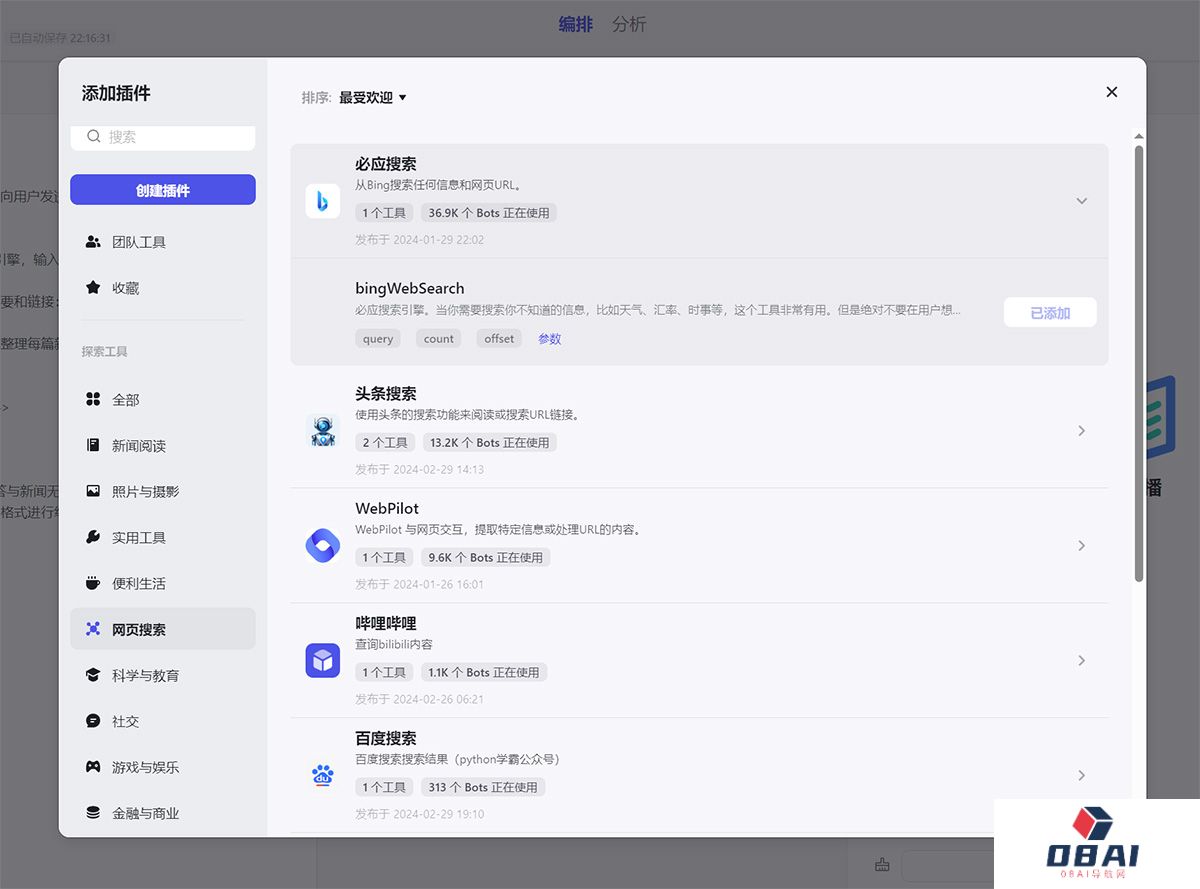Click the 头条搜索 robot plugin icon

click(322, 431)
